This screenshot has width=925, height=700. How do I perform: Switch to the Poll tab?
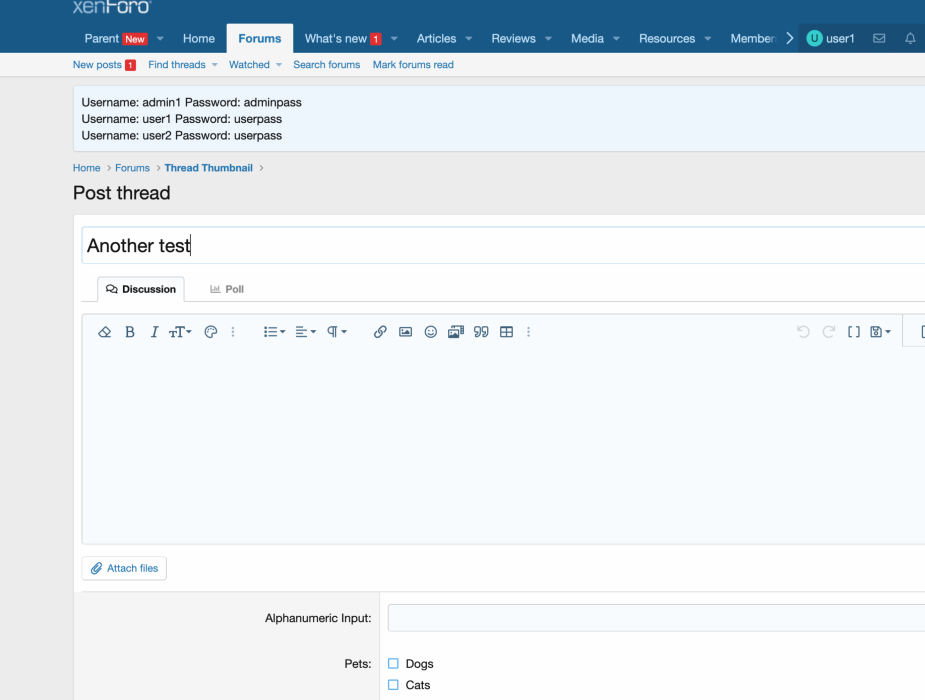pos(227,289)
